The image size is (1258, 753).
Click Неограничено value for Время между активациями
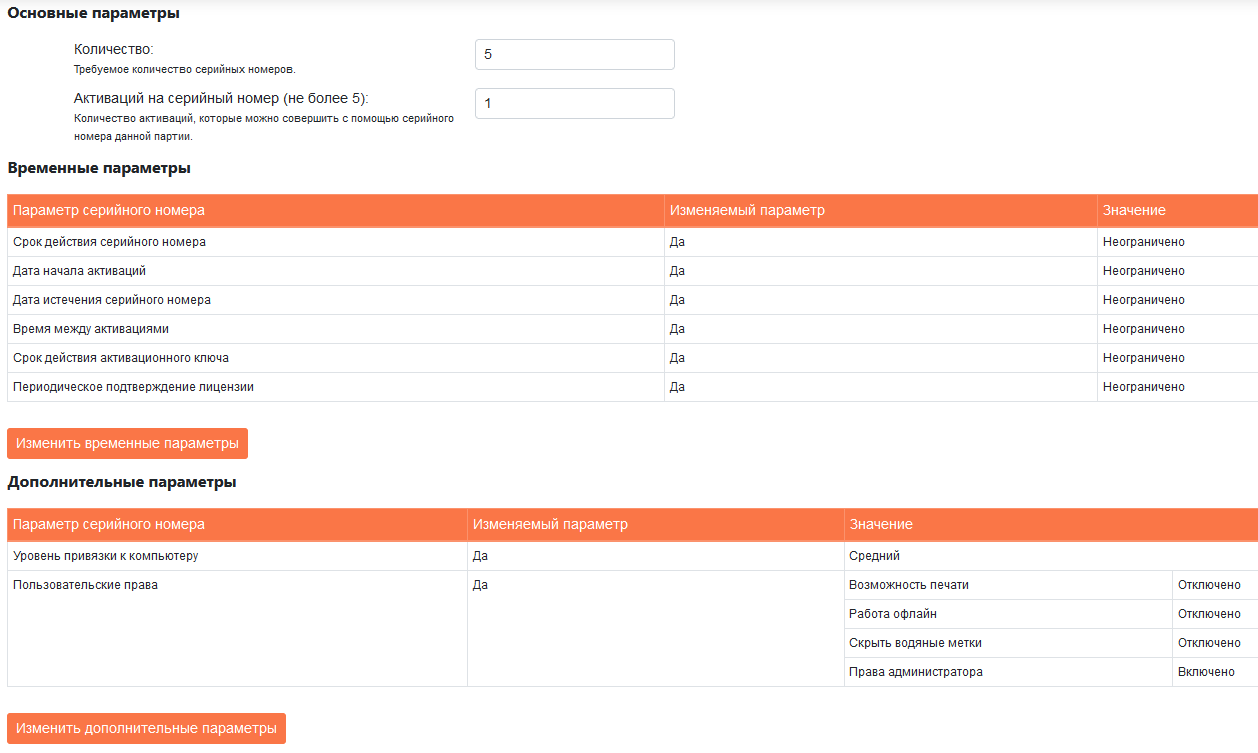[1143, 329]
